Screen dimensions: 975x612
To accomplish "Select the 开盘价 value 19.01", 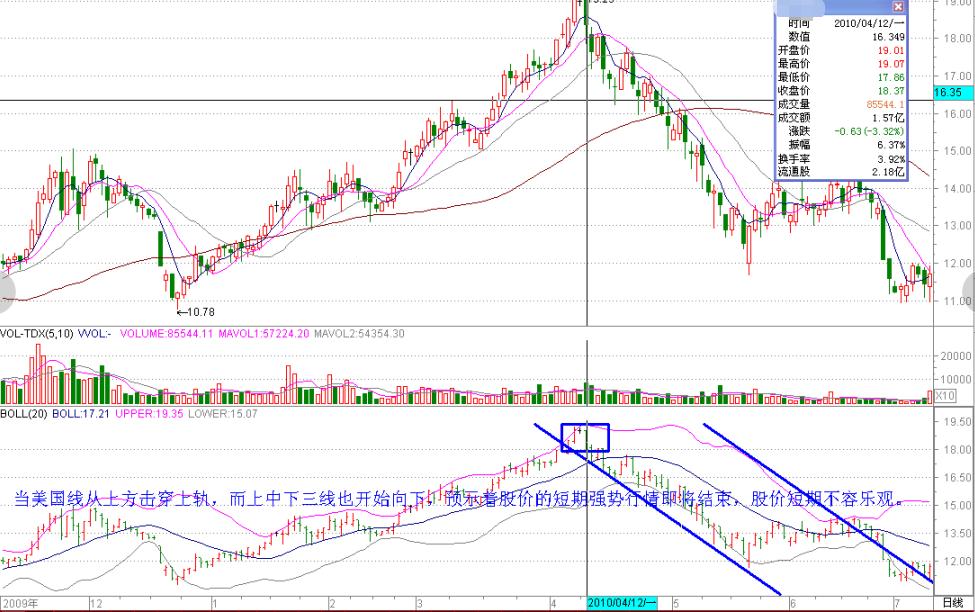I will (891, 50).
